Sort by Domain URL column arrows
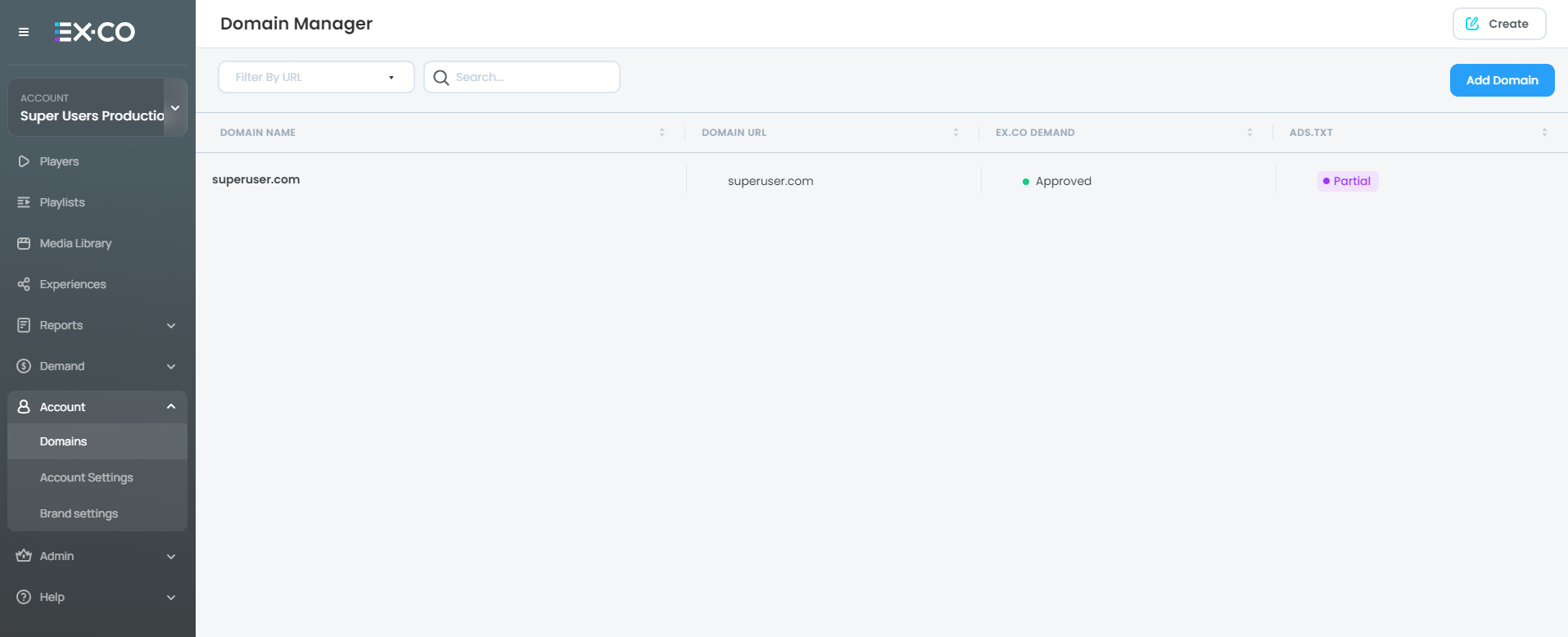1568x637 pixels. 956,133
